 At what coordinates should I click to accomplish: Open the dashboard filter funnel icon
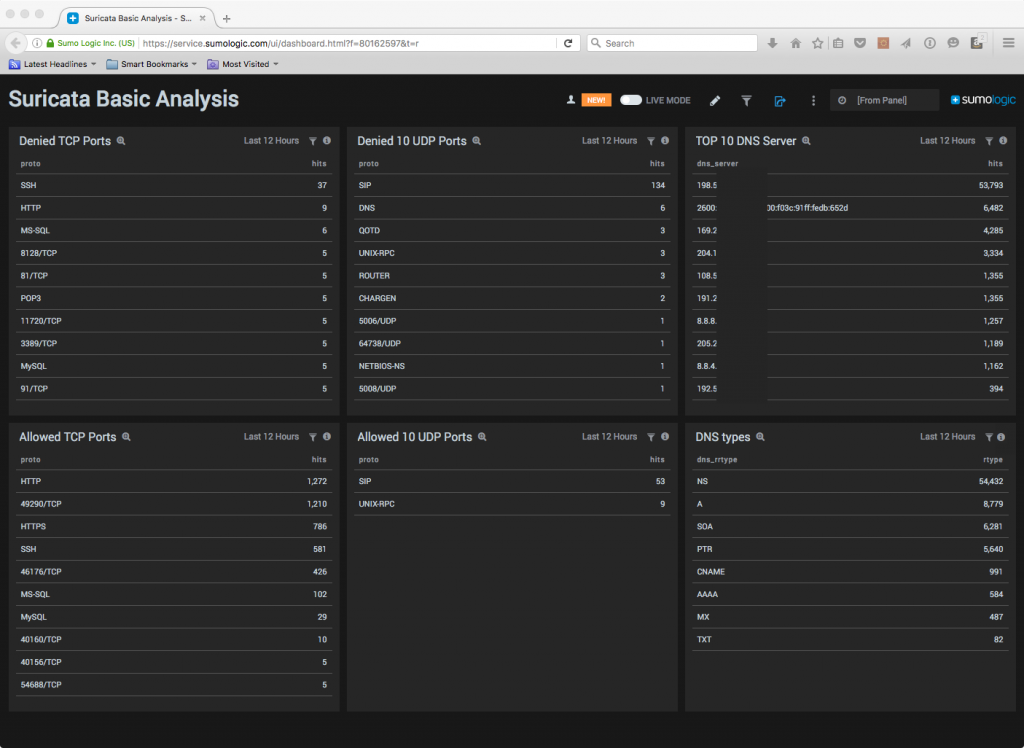746,101
